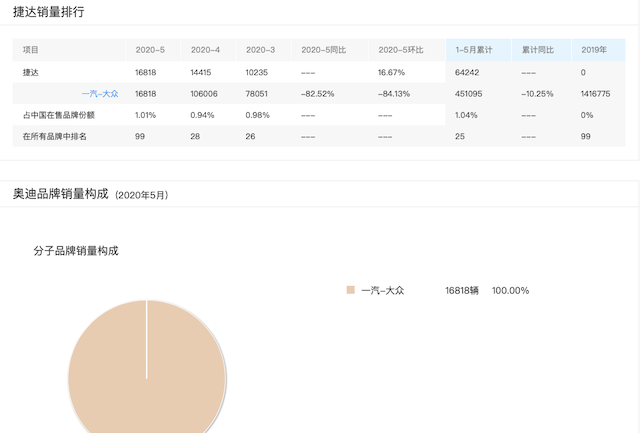Click the -84.13% cell

click(394, 94)
